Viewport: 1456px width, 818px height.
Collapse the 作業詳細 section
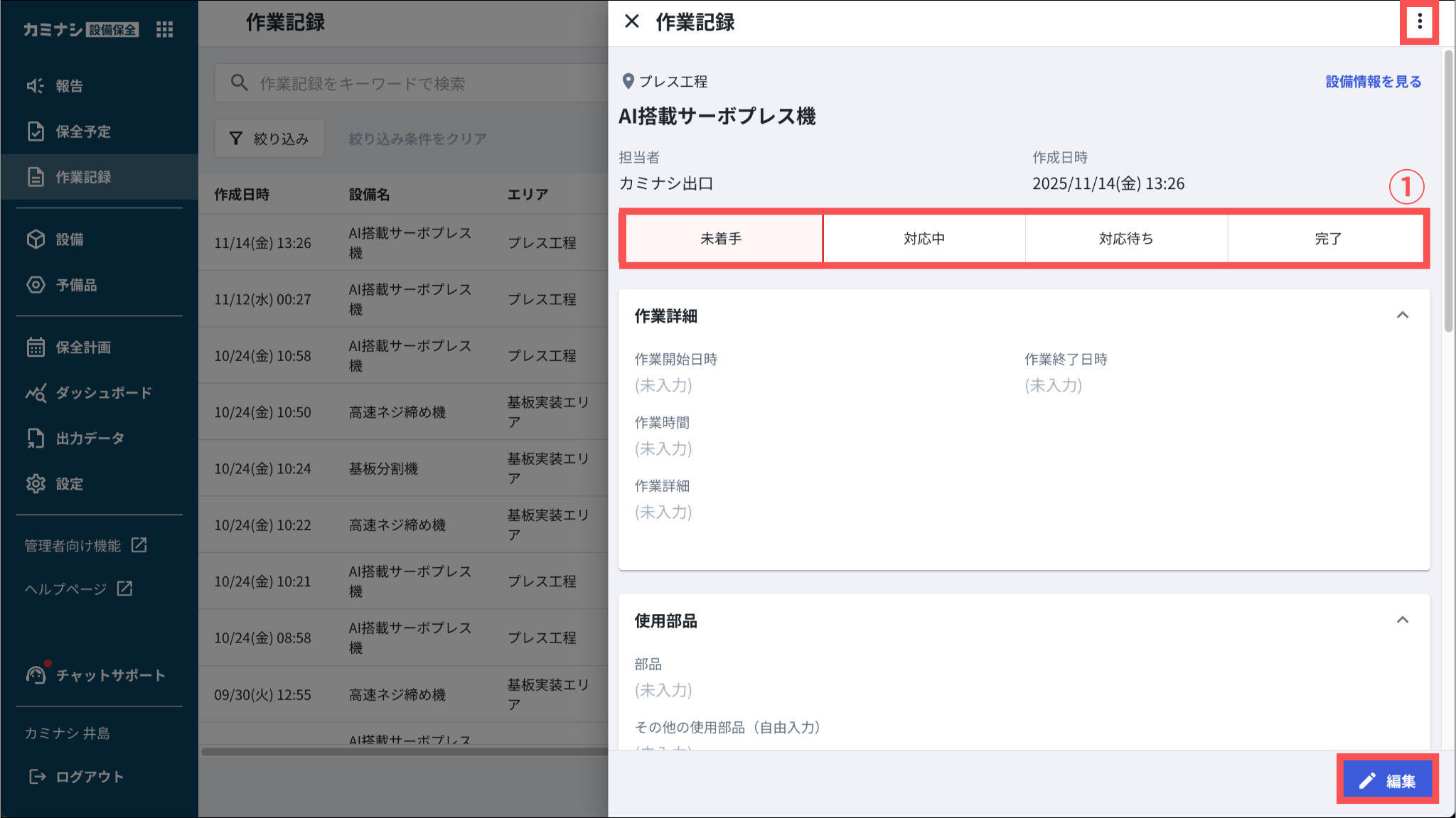pos(1402,315)
